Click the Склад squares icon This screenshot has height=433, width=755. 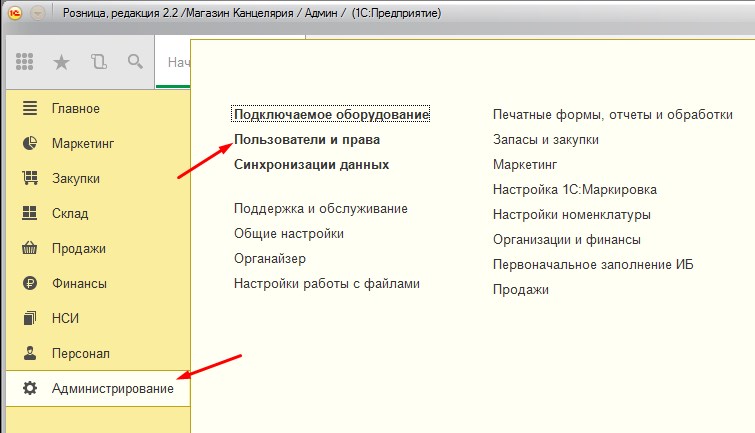click(x=30, y=213)
